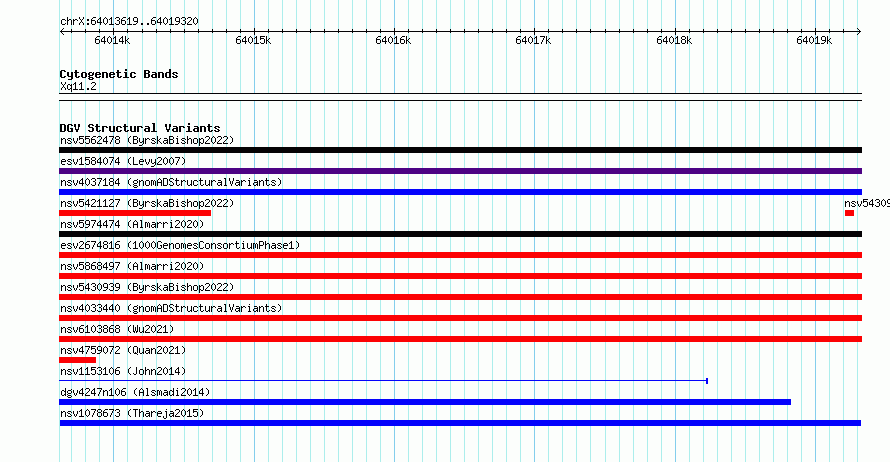
Task: Select the red esv2674816 variant bar
Action: [460, 255]
